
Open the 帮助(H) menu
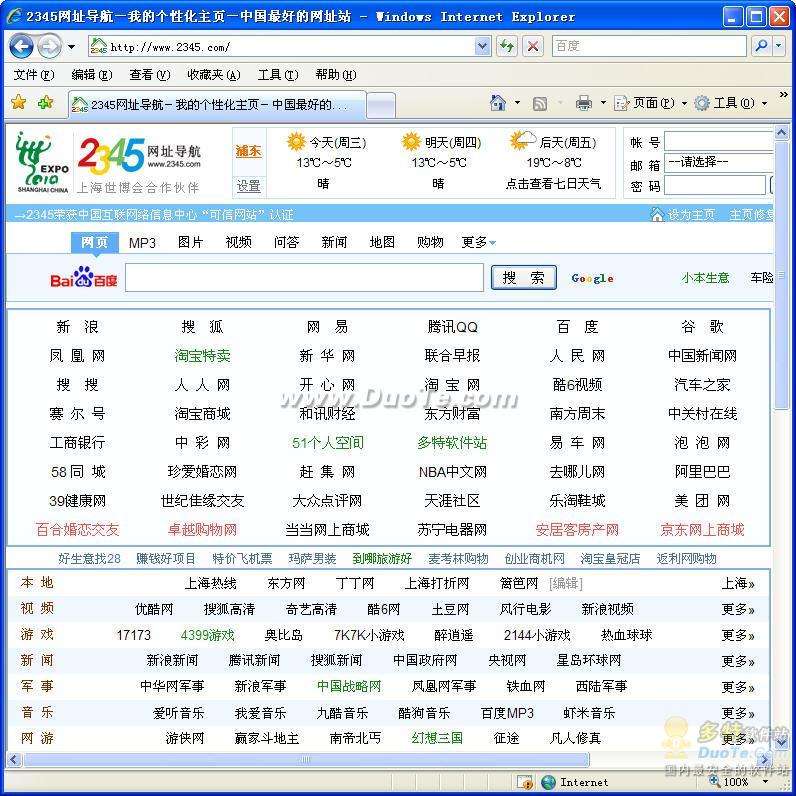pos(336,75)
